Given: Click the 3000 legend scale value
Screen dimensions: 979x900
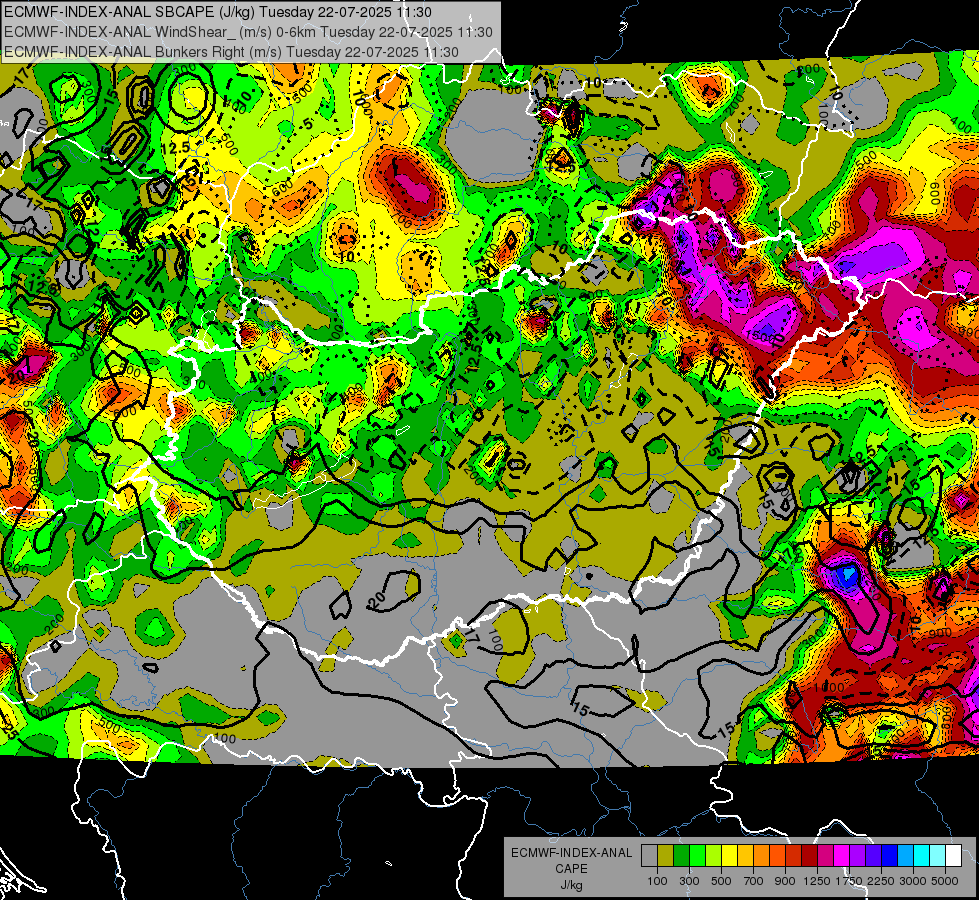Looking at the screenshot, I should [x=913, y=881].
